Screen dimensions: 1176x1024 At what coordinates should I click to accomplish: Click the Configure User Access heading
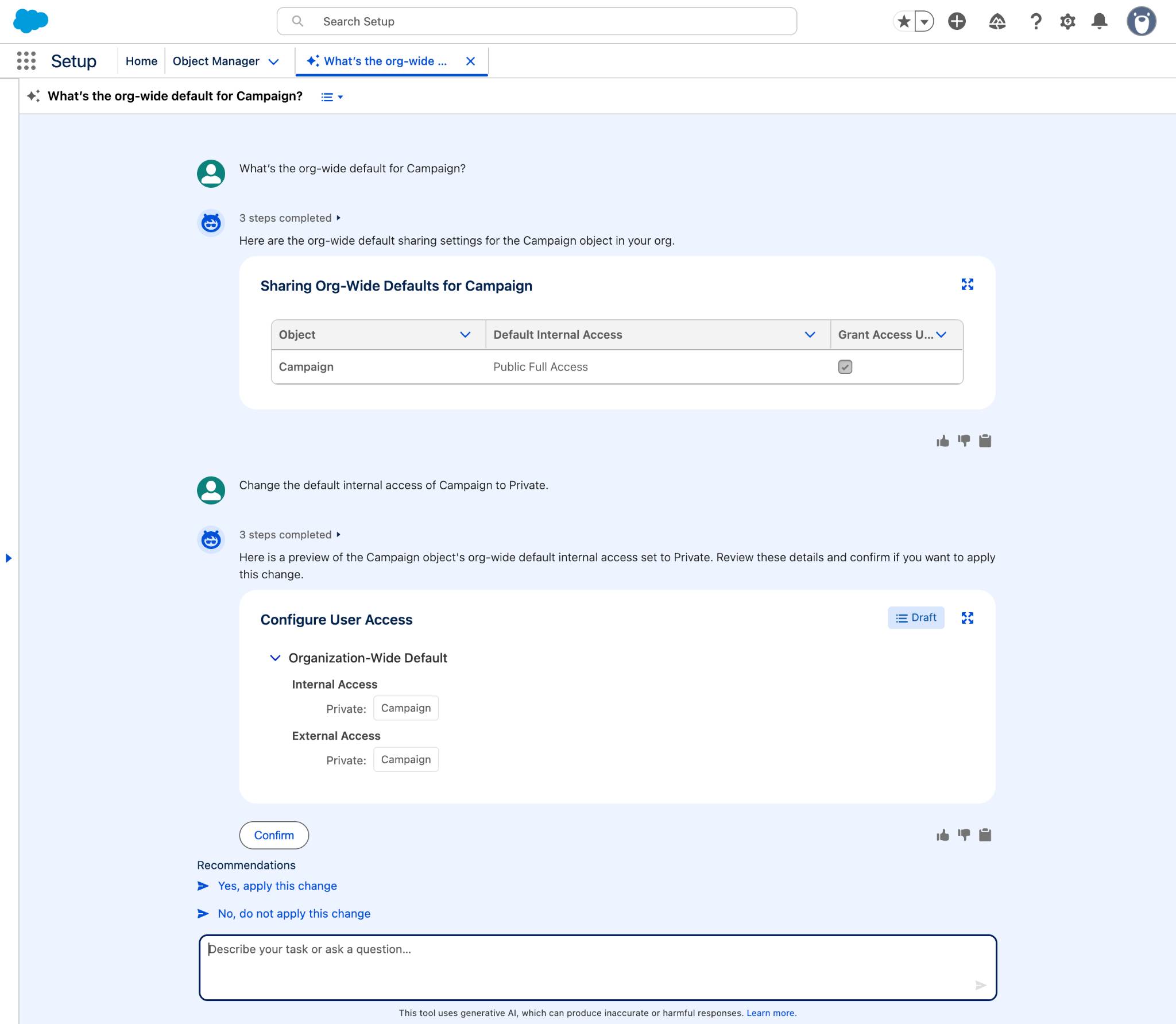(x=336, y=620)
